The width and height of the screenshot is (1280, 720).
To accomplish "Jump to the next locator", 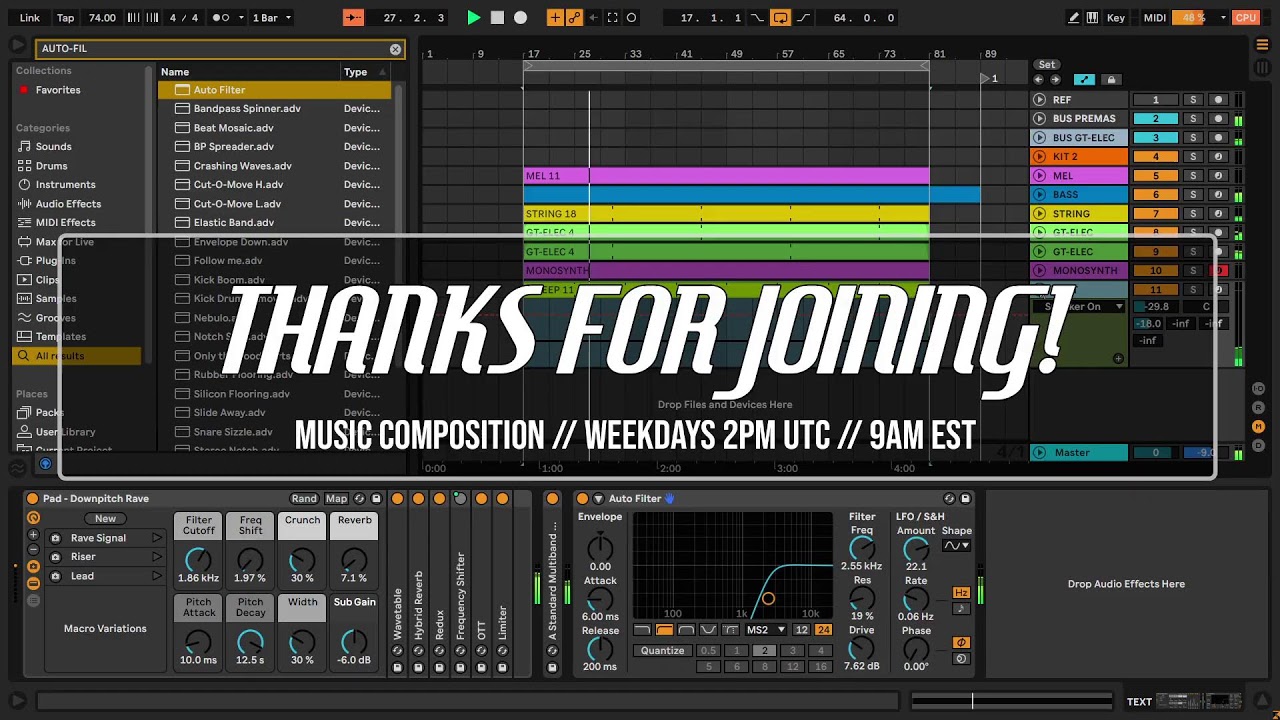I will pyautogui.click(x=1054, y=80).
